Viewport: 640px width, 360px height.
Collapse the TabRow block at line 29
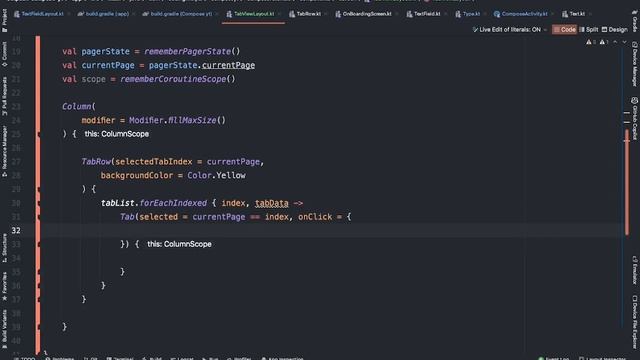click(39, 189)
